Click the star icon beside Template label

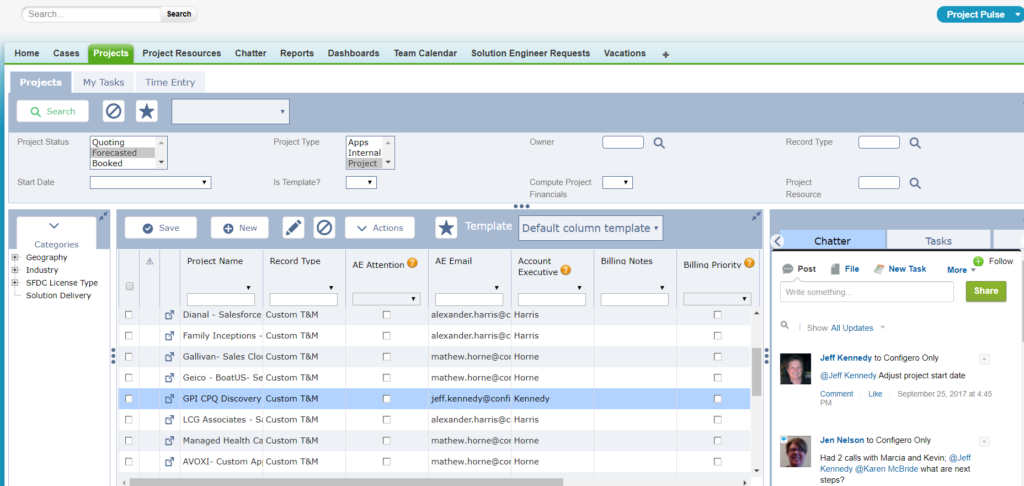[446, 228]
